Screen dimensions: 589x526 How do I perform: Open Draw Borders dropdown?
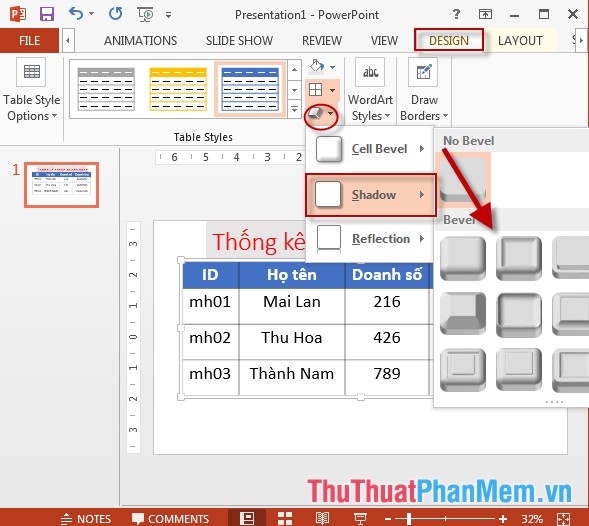coord(424,90)
